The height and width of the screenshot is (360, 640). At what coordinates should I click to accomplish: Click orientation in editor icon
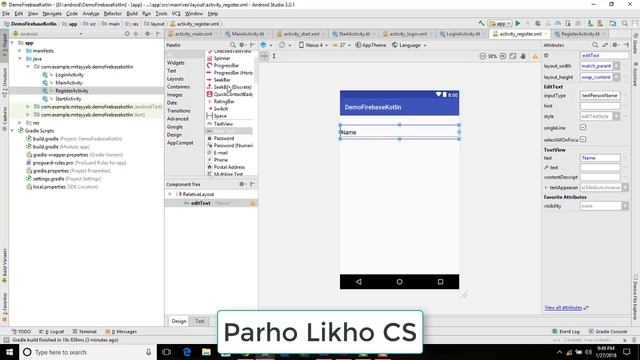(282, 45)
